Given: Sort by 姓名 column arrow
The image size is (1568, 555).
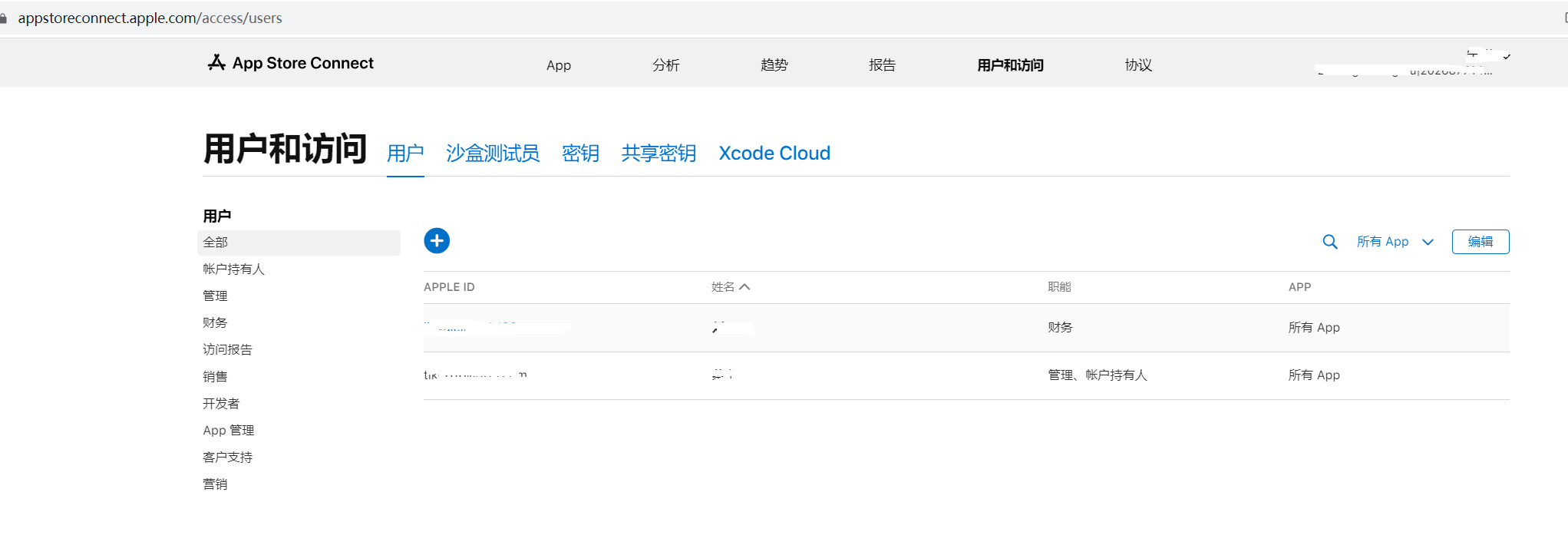Looking at the screenshot, I should (x=744, y=287).
